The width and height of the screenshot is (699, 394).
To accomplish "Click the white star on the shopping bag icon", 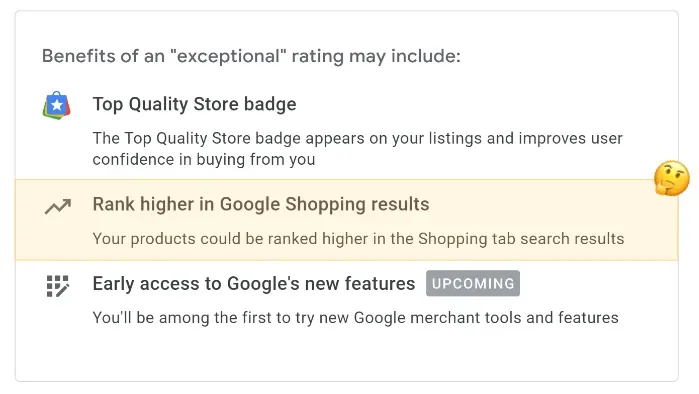I will click(57, 106).
